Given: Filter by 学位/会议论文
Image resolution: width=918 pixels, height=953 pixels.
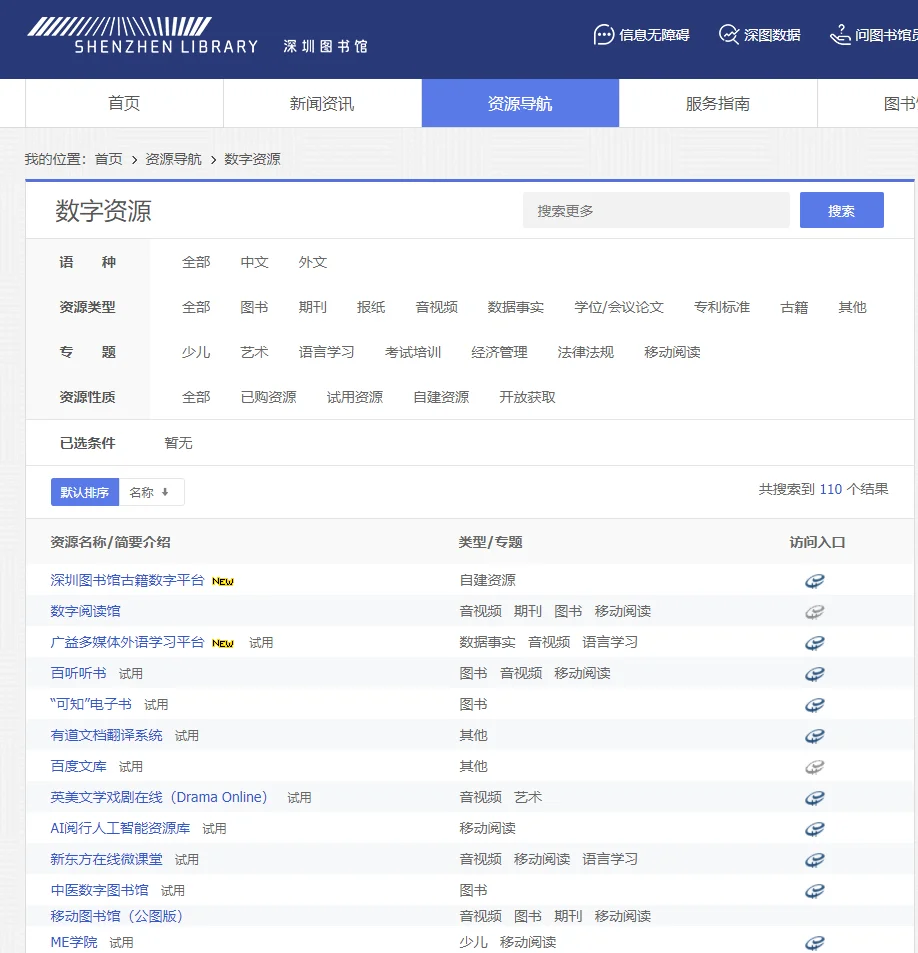Looking at the screenshot, I should [619, 307].
